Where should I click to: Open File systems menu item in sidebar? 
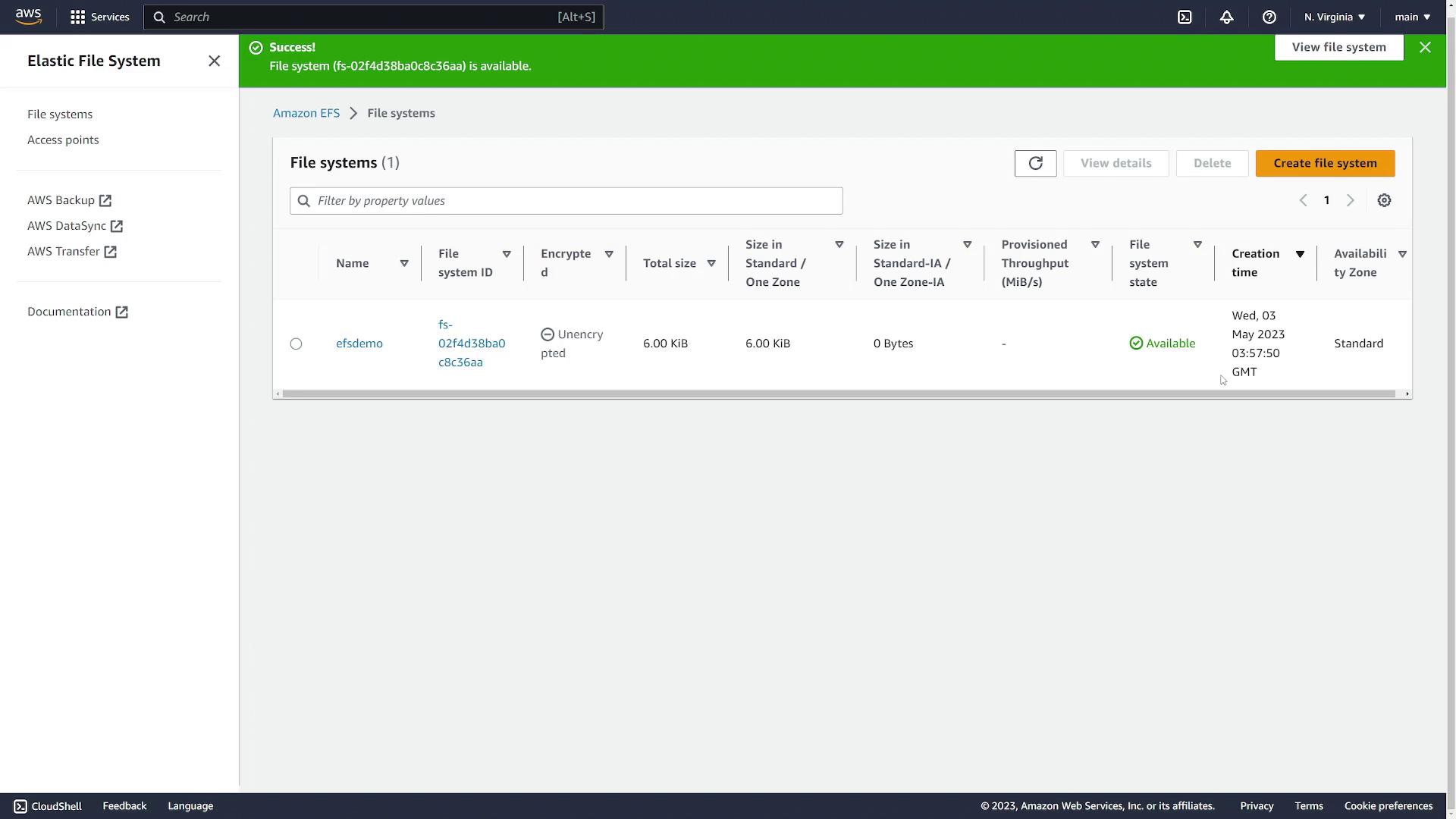pyautogui.click(x=59, y=114)
